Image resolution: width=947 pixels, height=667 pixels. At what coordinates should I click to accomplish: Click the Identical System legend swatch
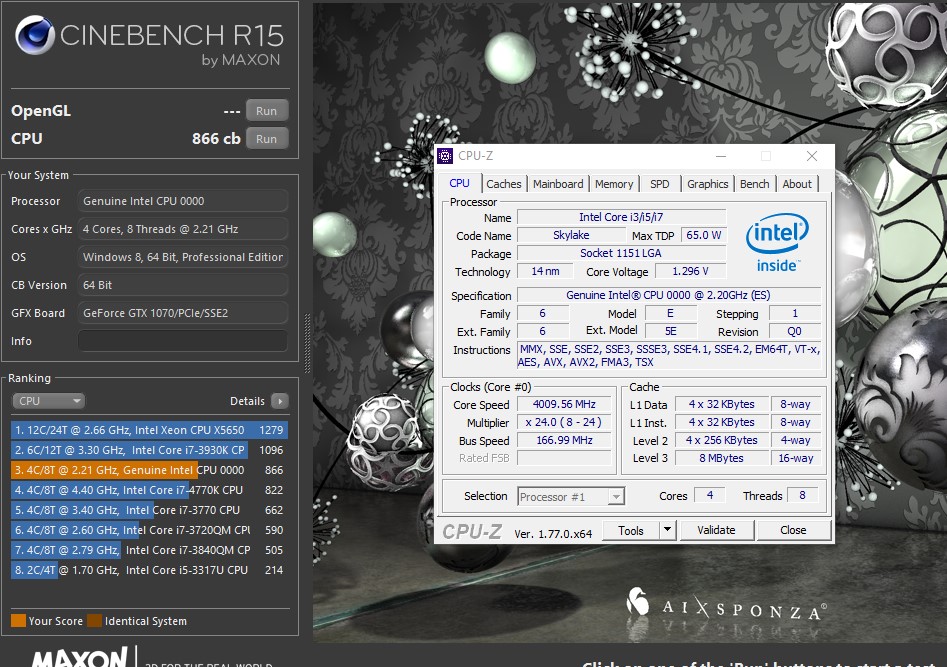pos(94,620)
